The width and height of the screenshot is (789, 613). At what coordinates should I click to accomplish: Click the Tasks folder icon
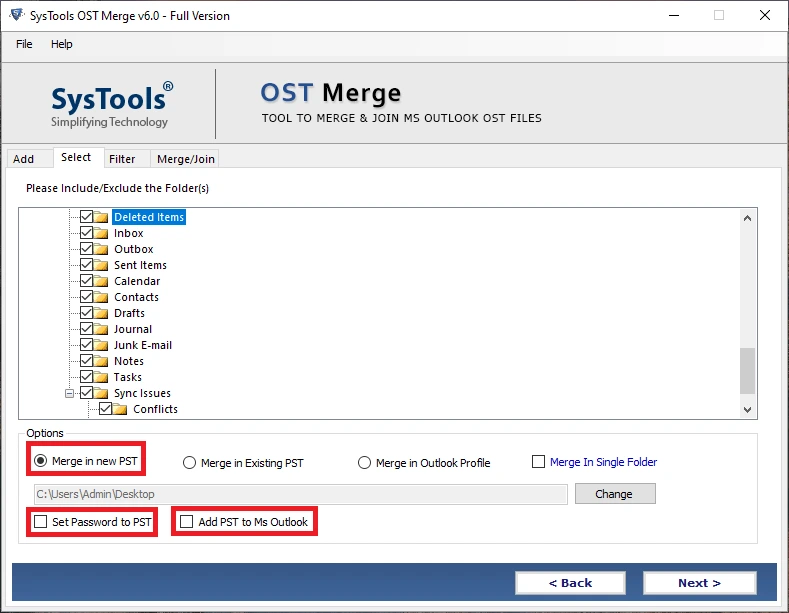[101, 377]
